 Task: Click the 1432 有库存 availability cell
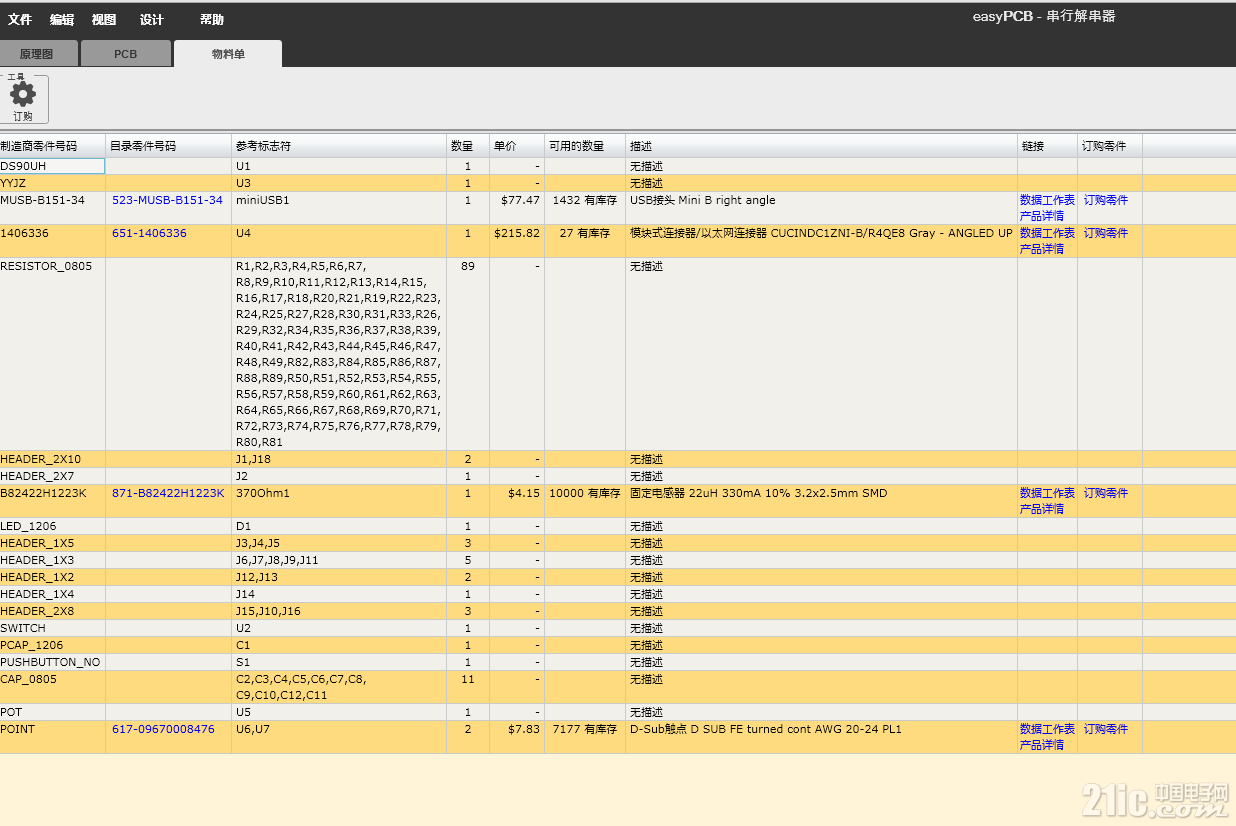pos(585,208)
